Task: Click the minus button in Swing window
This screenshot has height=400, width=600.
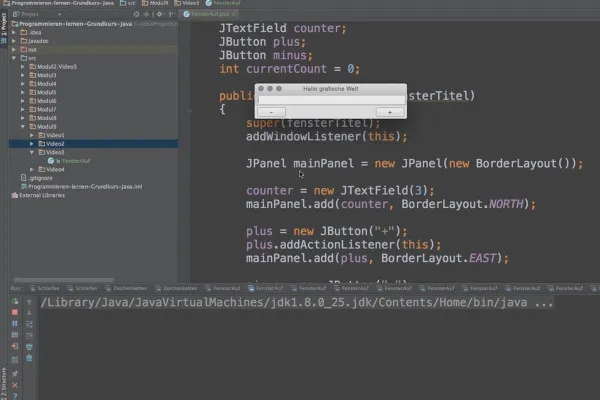Action: pos(271,112)
